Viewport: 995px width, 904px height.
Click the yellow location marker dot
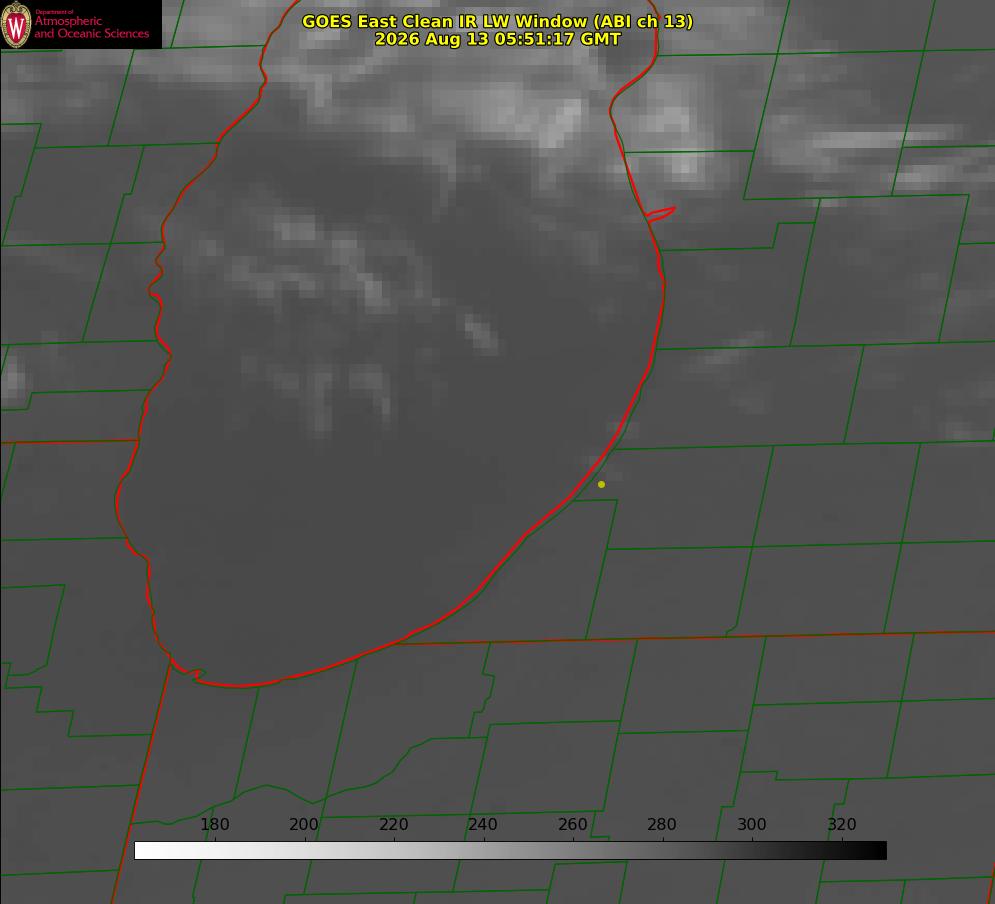[602, 484]
